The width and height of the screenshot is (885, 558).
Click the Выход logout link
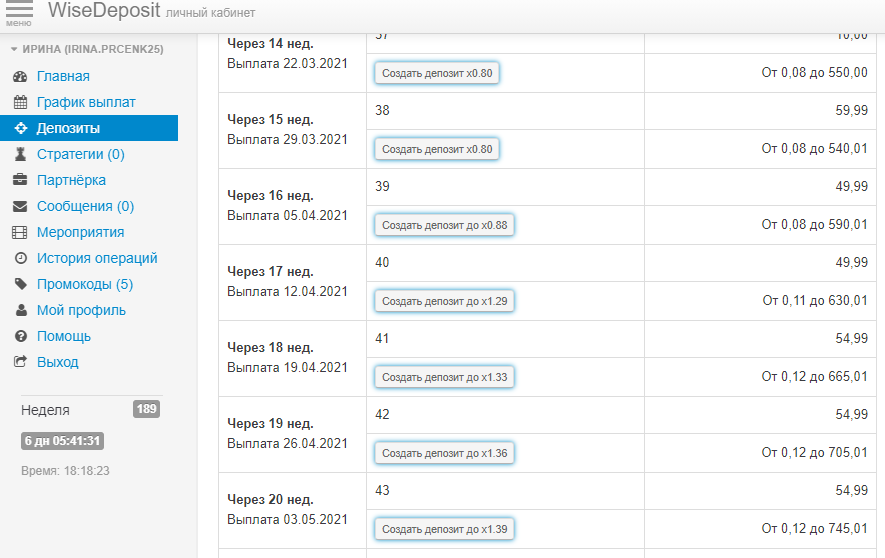pos(57,362)
